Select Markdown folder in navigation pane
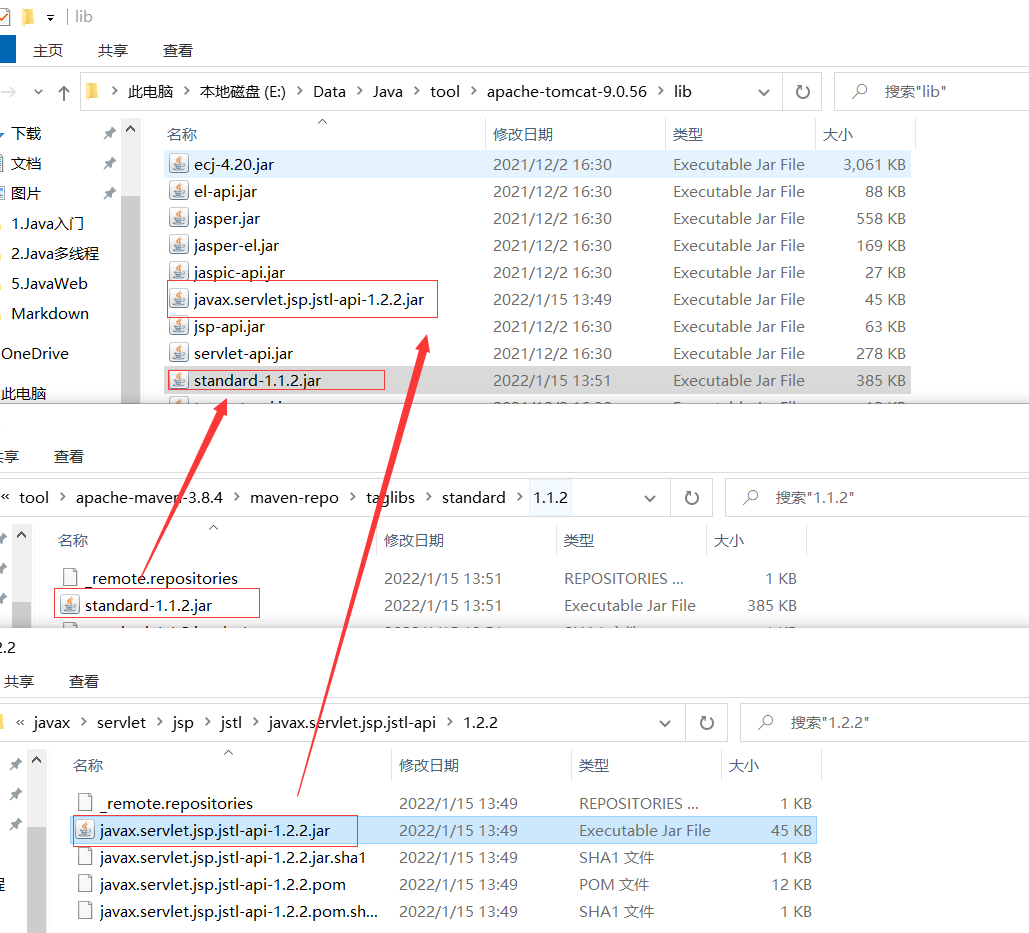Image resolution: width=1029 pixels, height=933 pixels. pyautogui.click(x=50, y=314)
